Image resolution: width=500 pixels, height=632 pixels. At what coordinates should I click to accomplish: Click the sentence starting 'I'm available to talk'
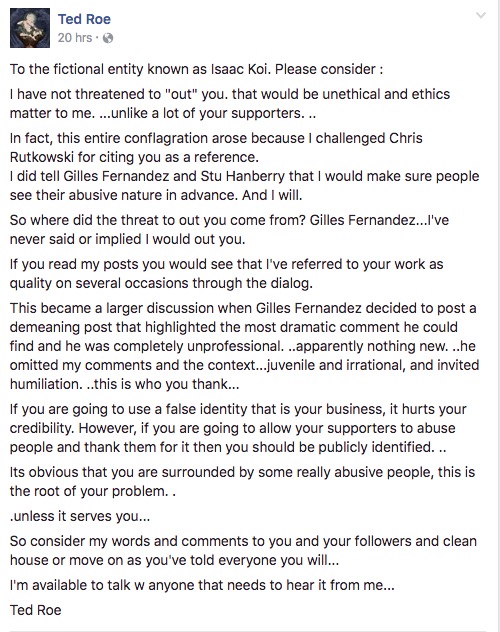tap(202, 585)
